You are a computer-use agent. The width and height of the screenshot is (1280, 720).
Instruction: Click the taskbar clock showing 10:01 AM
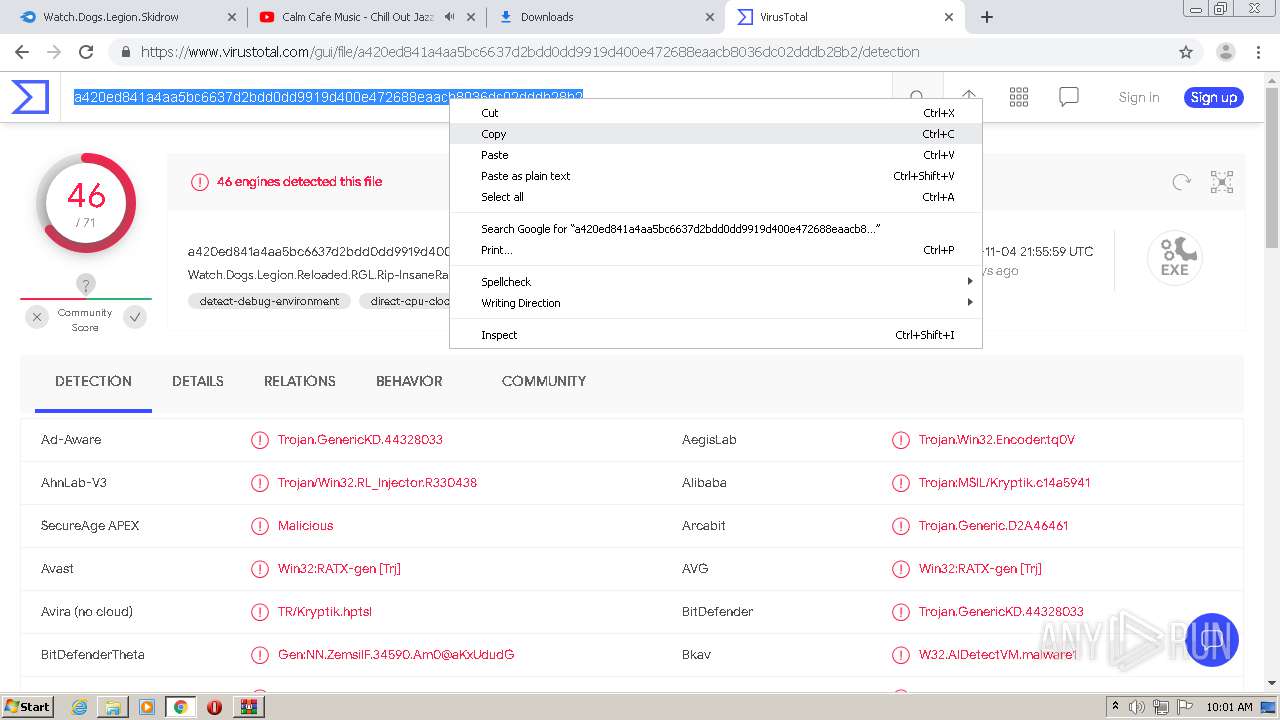[1229, 707]
